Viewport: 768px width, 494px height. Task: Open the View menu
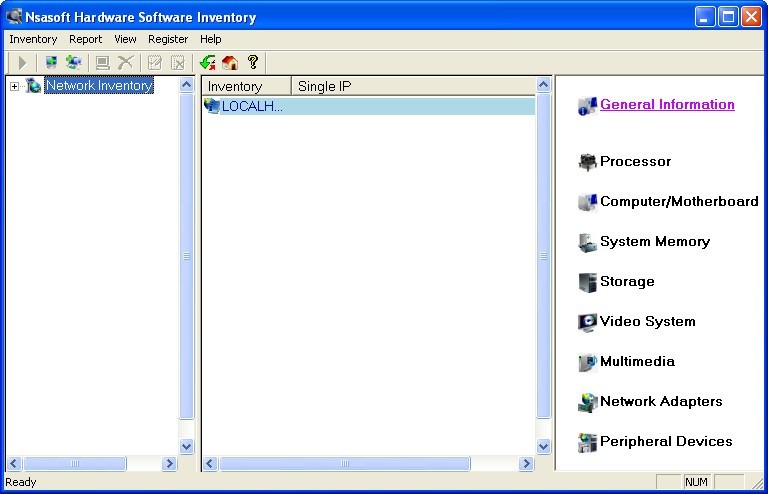[125, 39]
